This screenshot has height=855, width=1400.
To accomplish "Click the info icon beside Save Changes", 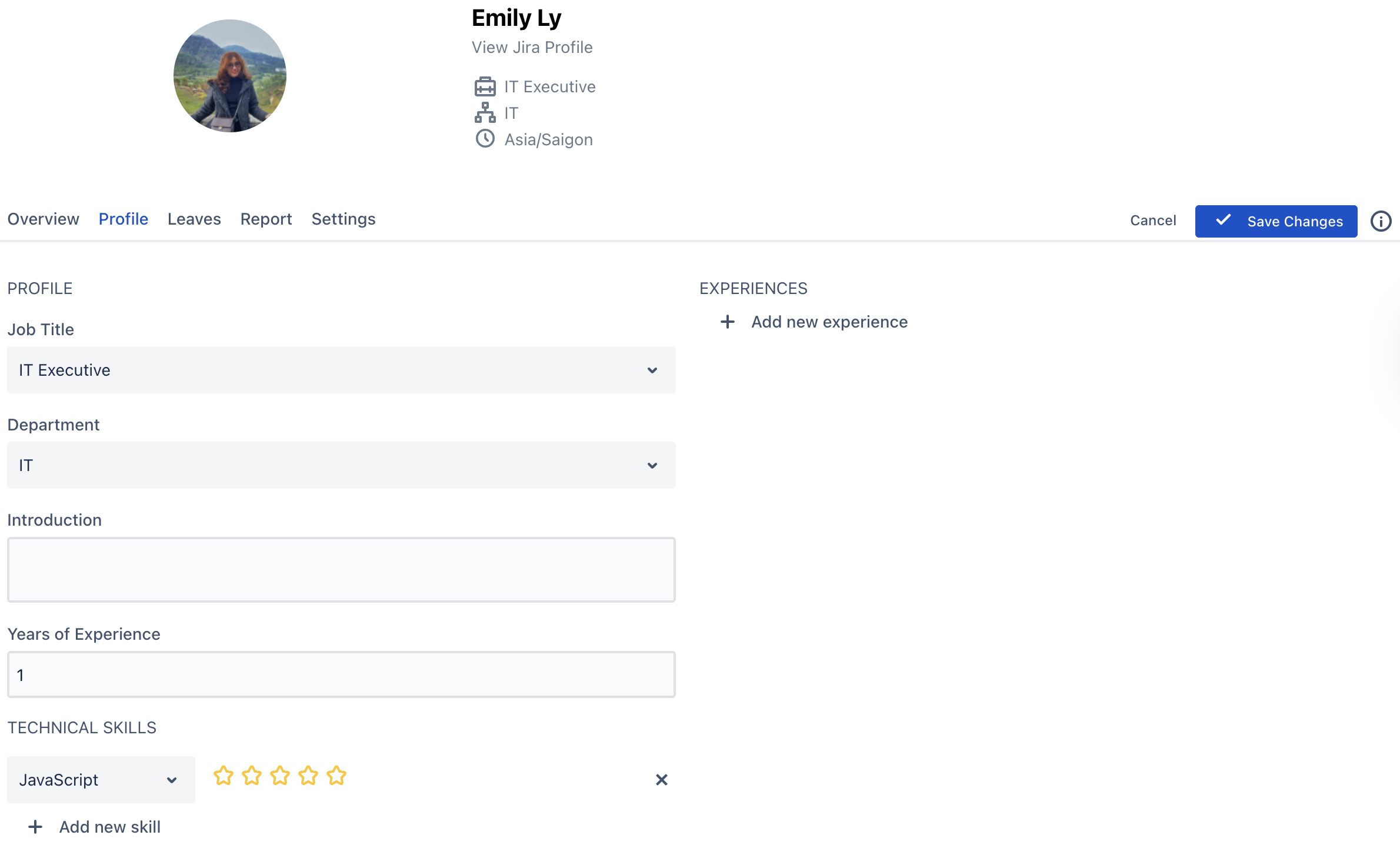I will tap(1381, 221).
